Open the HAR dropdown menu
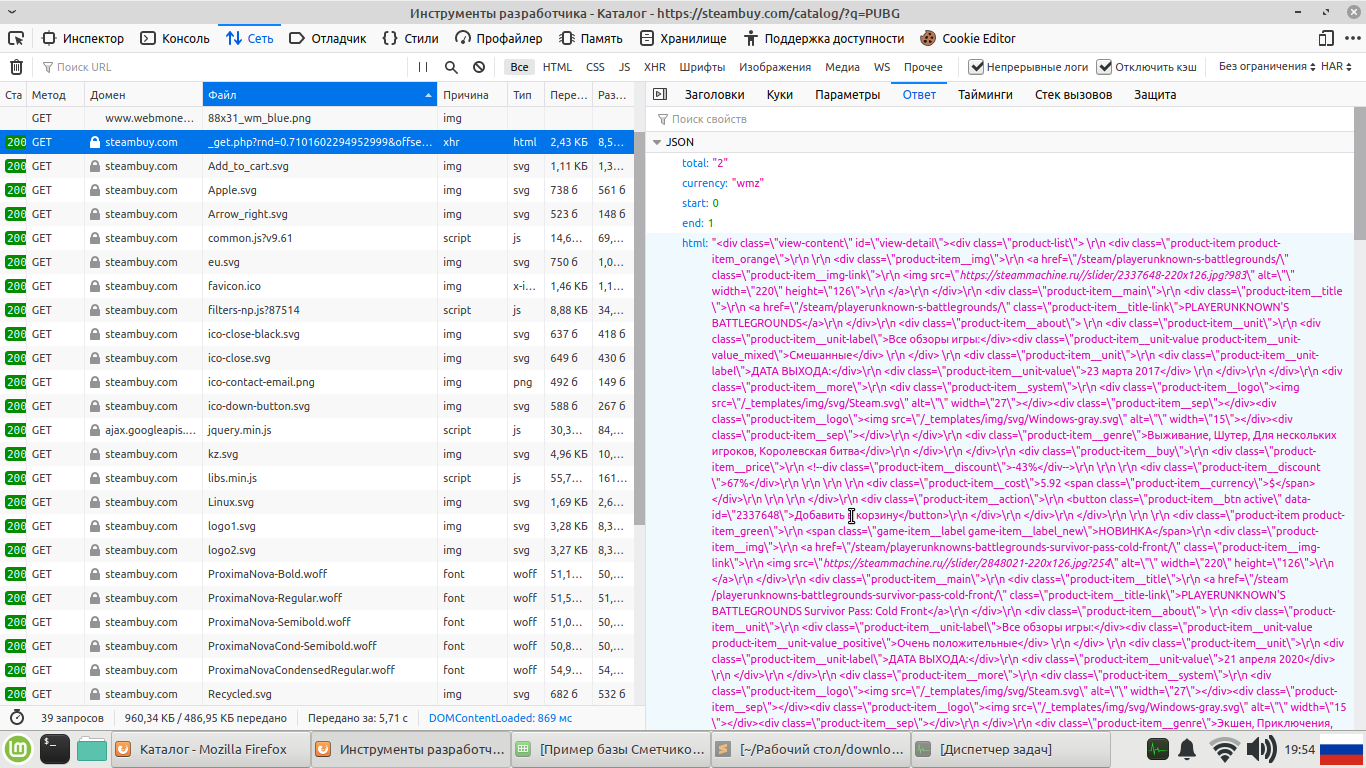The image size is (1366, 768). [1337, 67]
